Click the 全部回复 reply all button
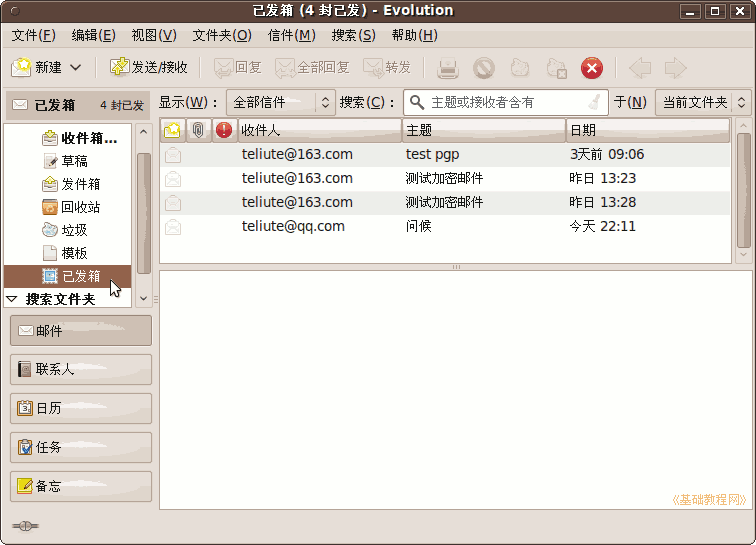This screenshot has width=756, height=545. pyautogui.click(x=312, y=68)
